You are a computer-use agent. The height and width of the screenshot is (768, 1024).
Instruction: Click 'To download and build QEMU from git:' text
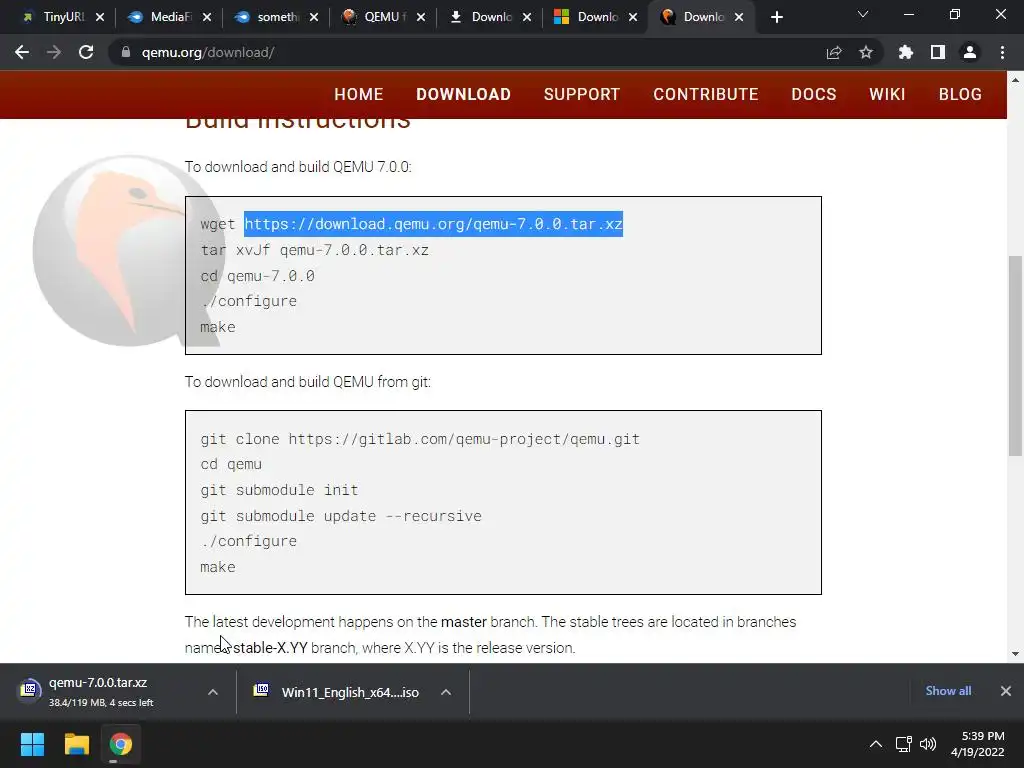308,381
